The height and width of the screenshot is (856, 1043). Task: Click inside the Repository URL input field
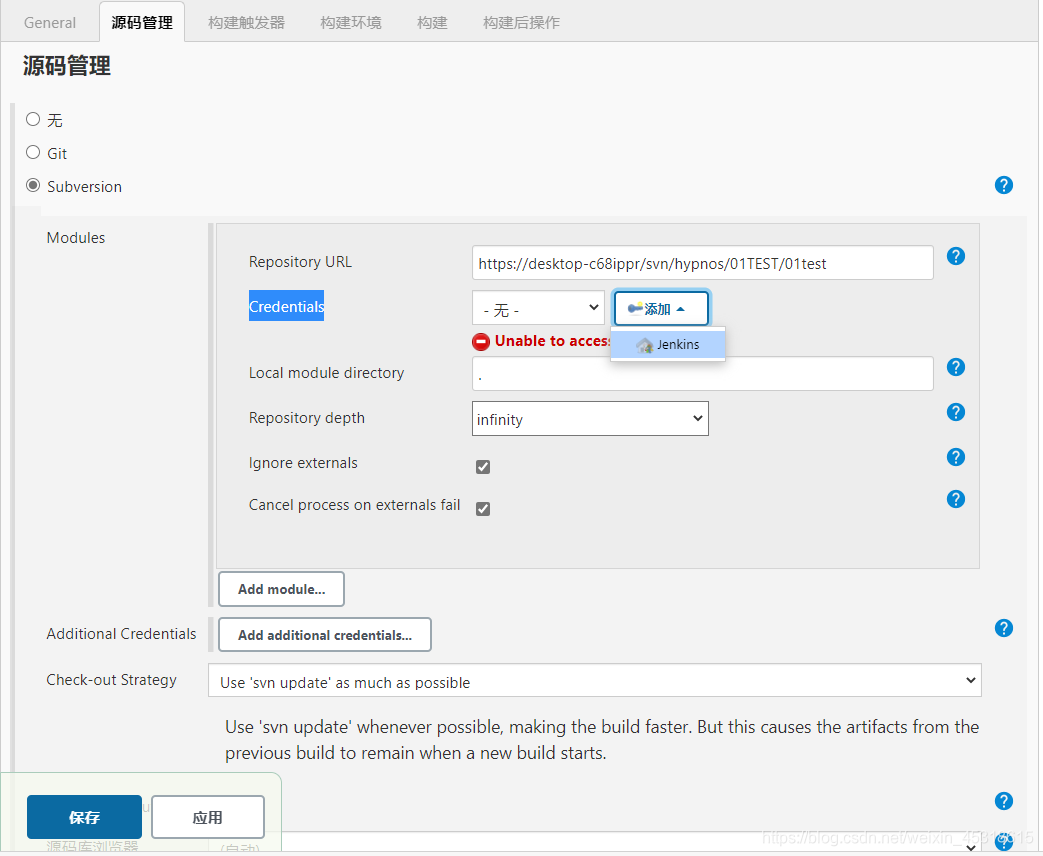coord(700,262)
